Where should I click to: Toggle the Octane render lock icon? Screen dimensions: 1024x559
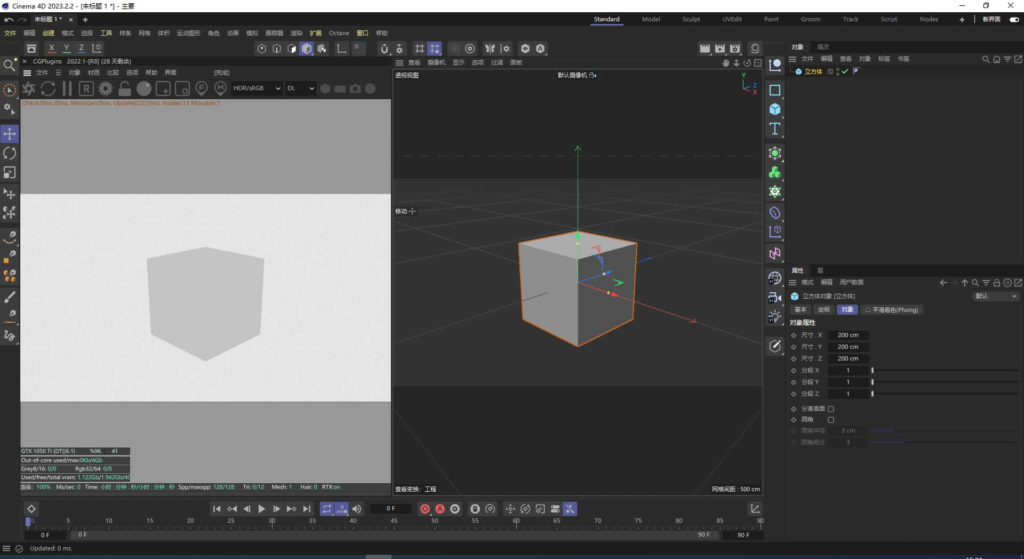pos(125,89)
